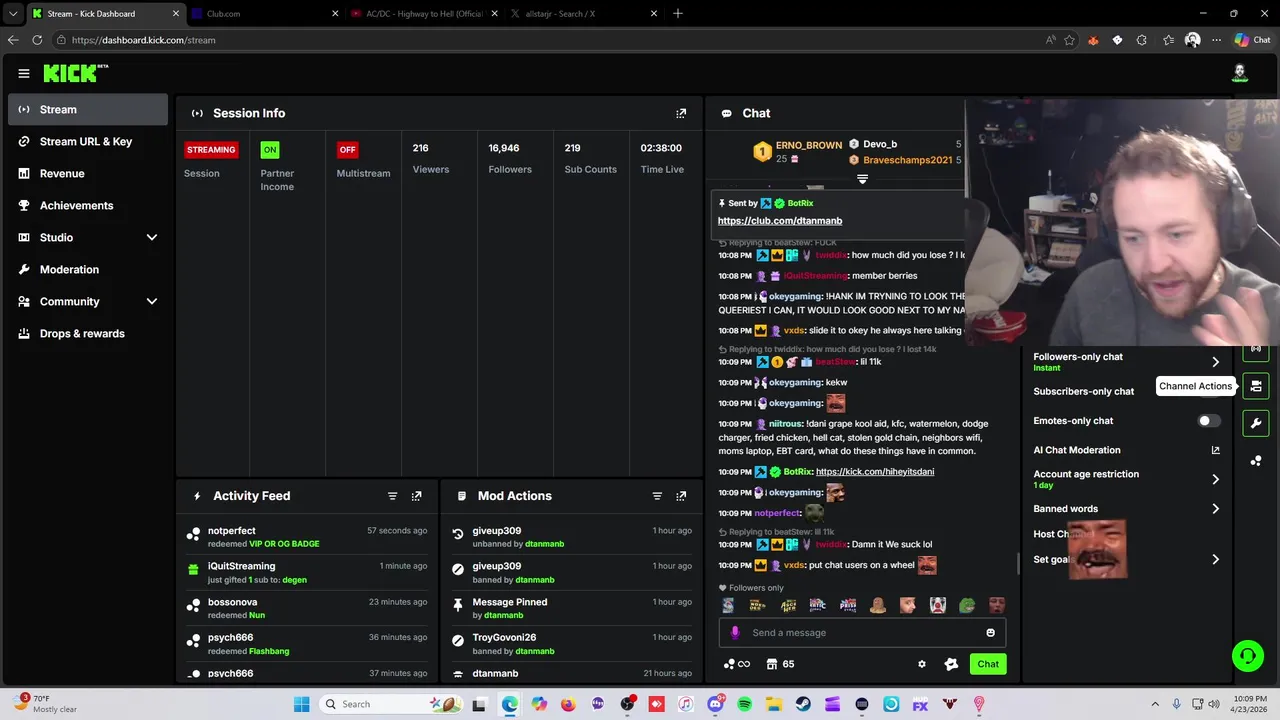Click the green Chat send button

(x=988, y=664)
